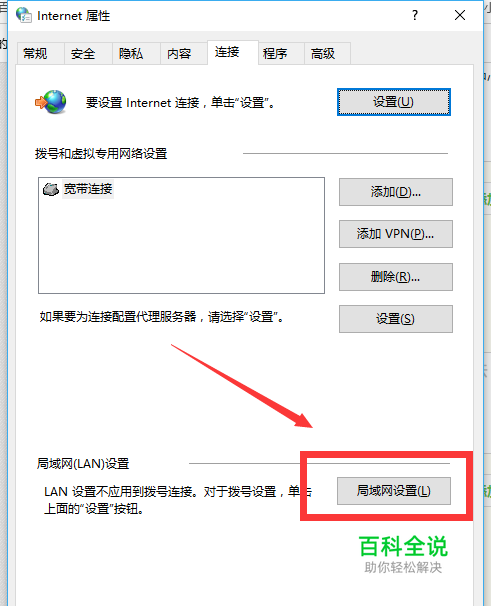Click the 删除(R)... button
491x606 pixels.
pos(396,277)
